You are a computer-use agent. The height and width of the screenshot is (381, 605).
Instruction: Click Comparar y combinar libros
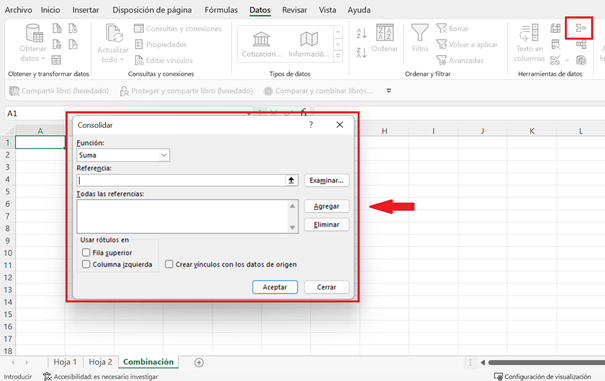pyautogui.click(x=318, y=91)
